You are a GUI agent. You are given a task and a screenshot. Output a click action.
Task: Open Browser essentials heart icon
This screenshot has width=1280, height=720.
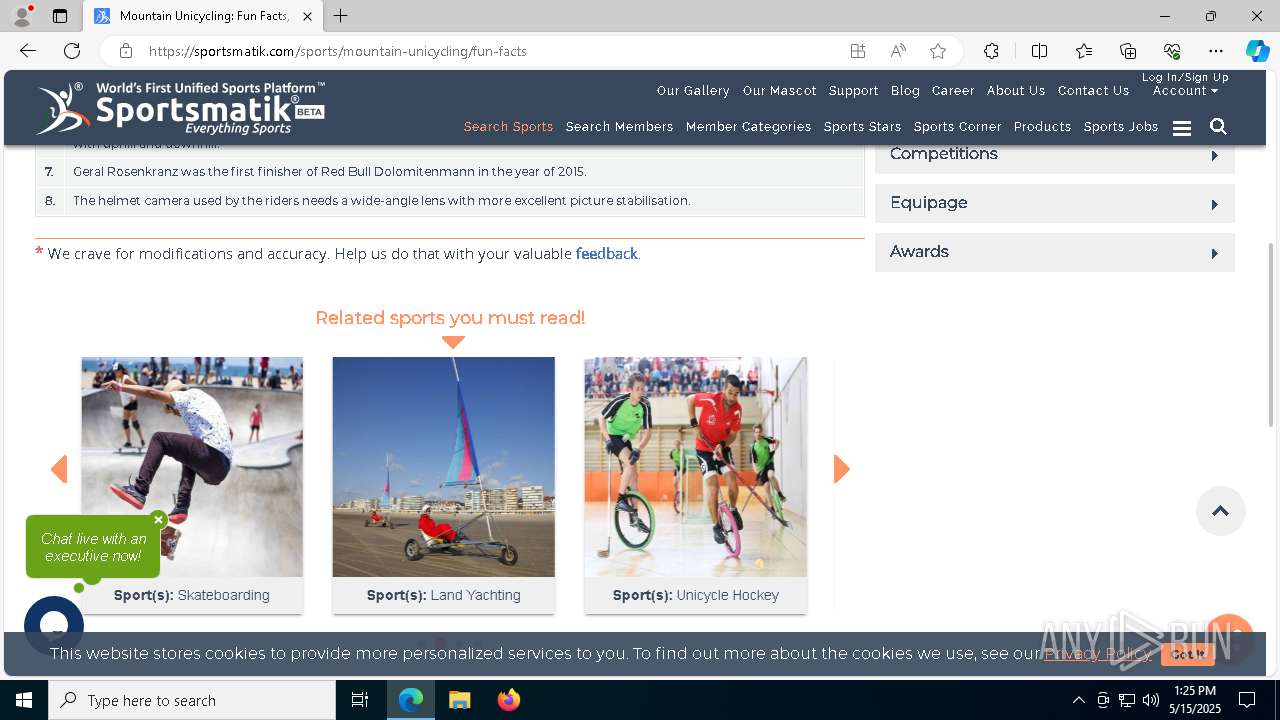pos(1172,51)
